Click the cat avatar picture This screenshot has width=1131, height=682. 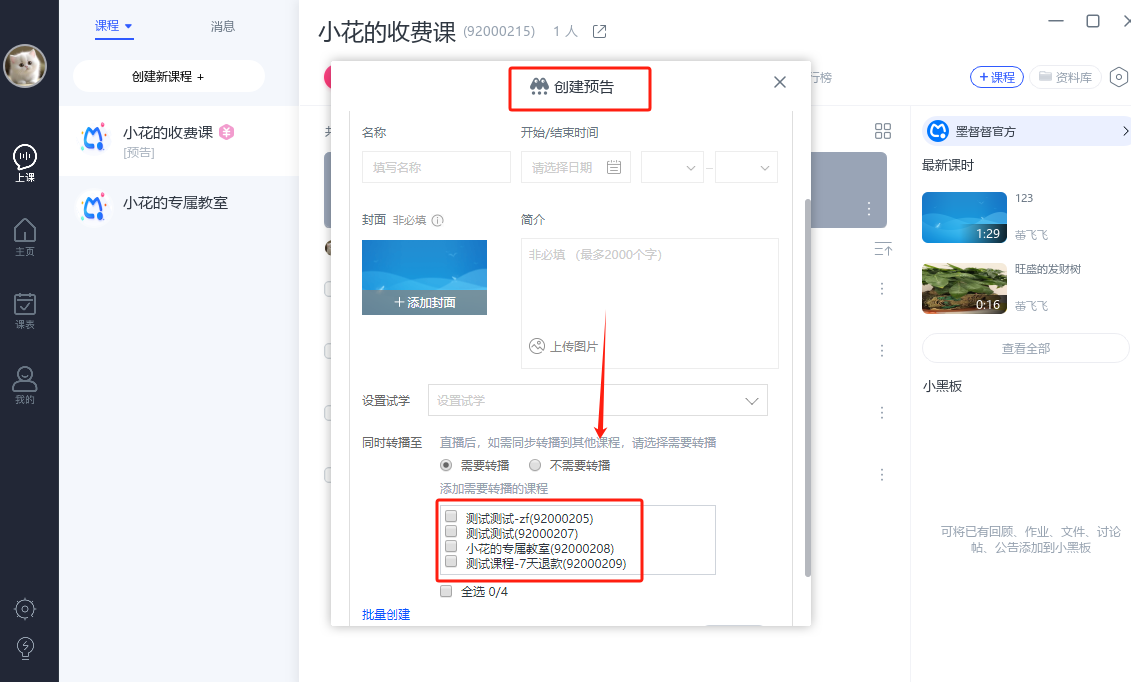(25, 66)
